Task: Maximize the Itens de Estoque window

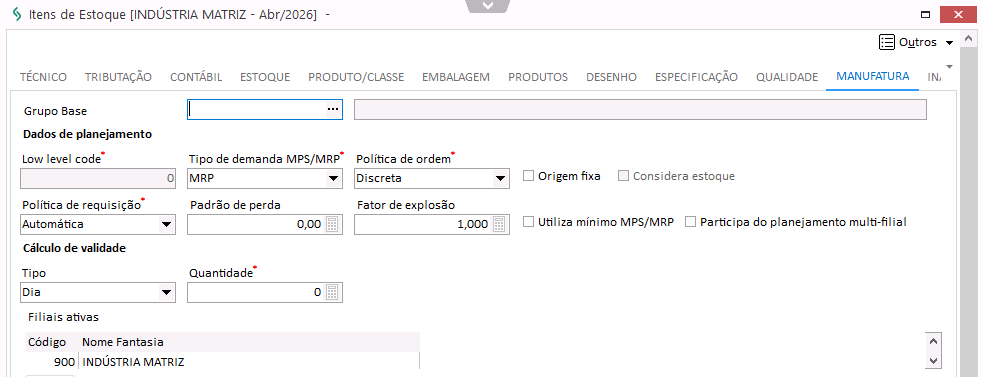Action: [925, 14]
